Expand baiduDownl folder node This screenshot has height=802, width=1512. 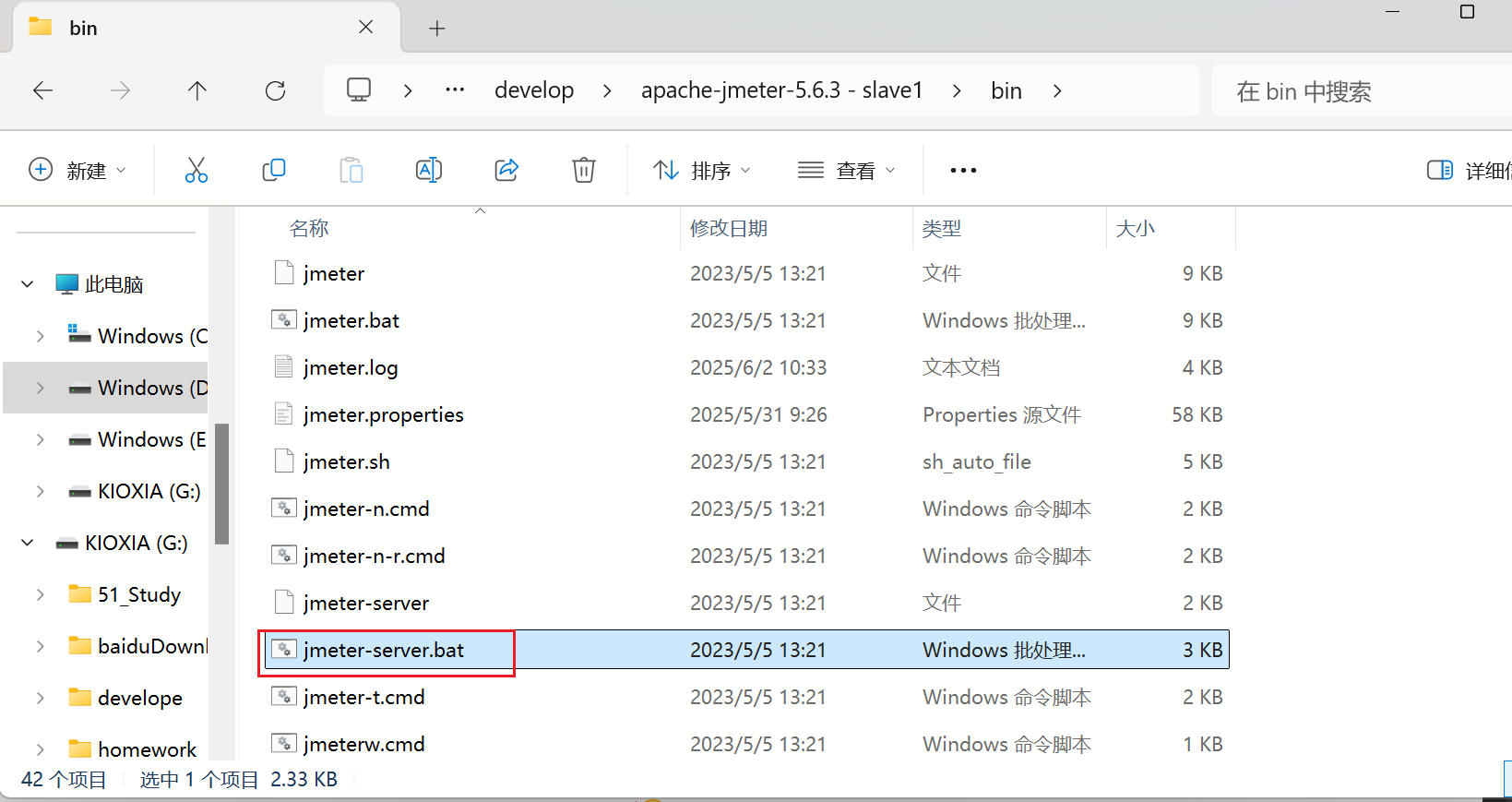point(41,646)
